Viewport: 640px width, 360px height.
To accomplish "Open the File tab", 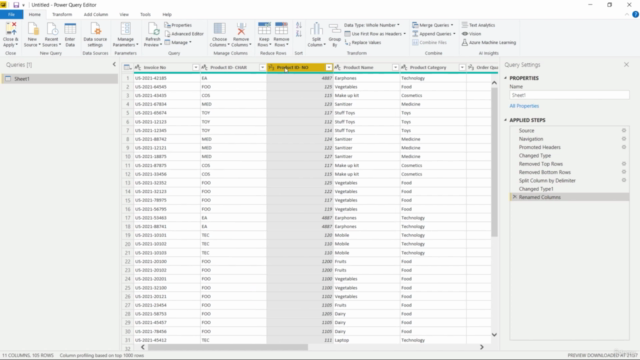I will tap(11, 14).
